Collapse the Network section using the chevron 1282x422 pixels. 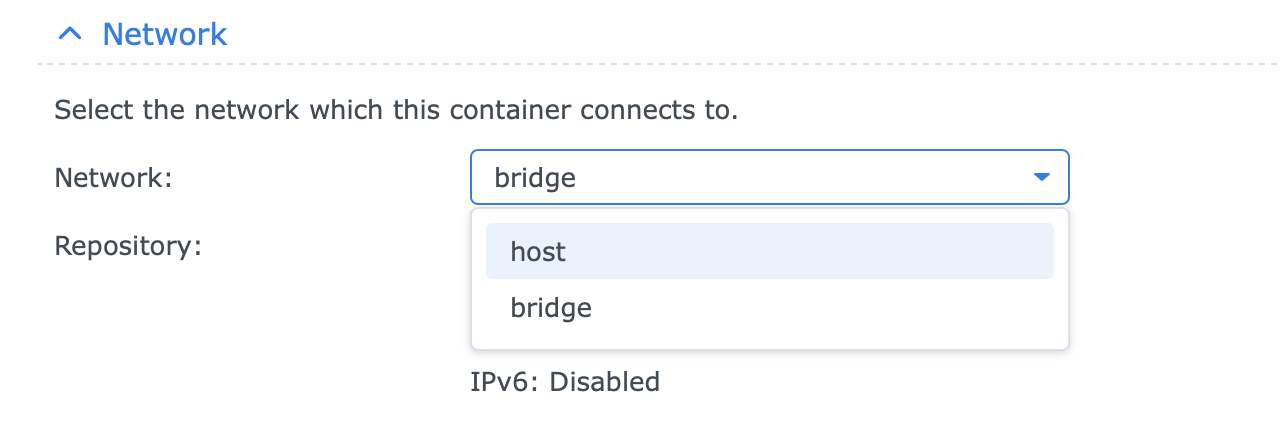(70, 34)
